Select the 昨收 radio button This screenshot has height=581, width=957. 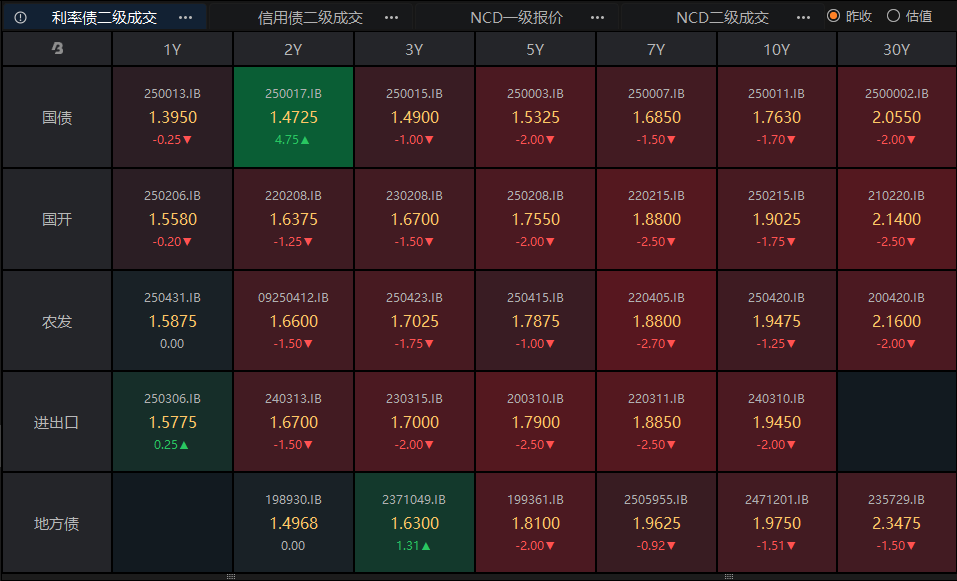pos(833,16)
